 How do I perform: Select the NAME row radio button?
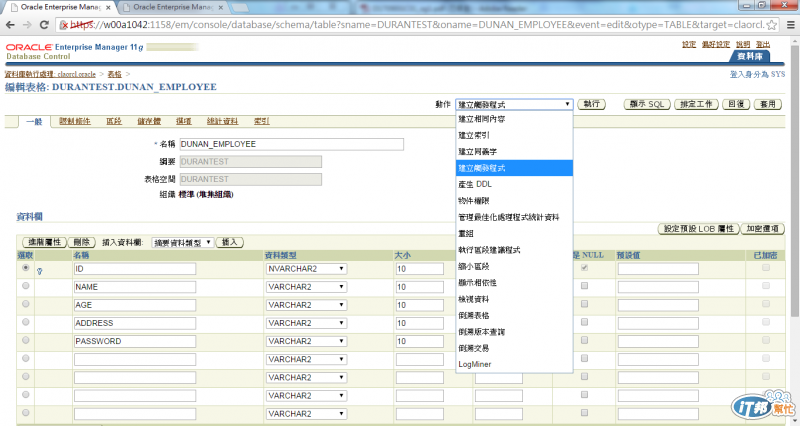(x=26, y=286)
